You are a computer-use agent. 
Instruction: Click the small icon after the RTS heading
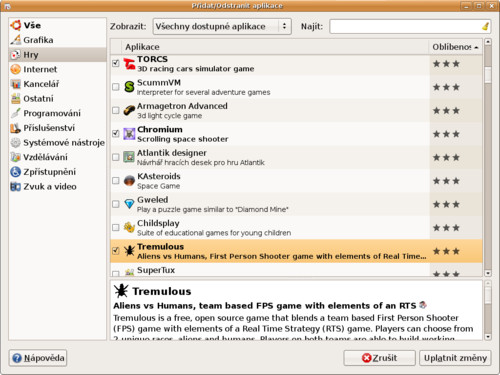(423, 304)
